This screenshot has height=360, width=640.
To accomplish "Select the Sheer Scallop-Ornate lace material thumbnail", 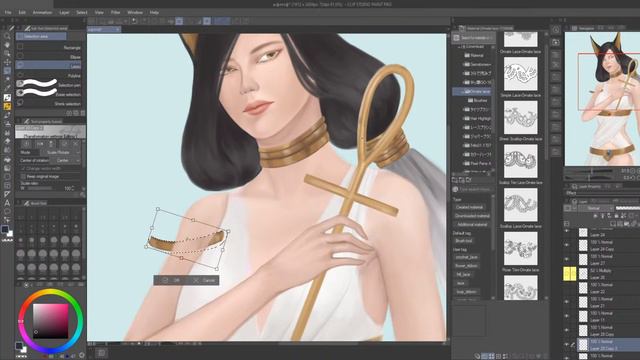I will coord(520,118).
